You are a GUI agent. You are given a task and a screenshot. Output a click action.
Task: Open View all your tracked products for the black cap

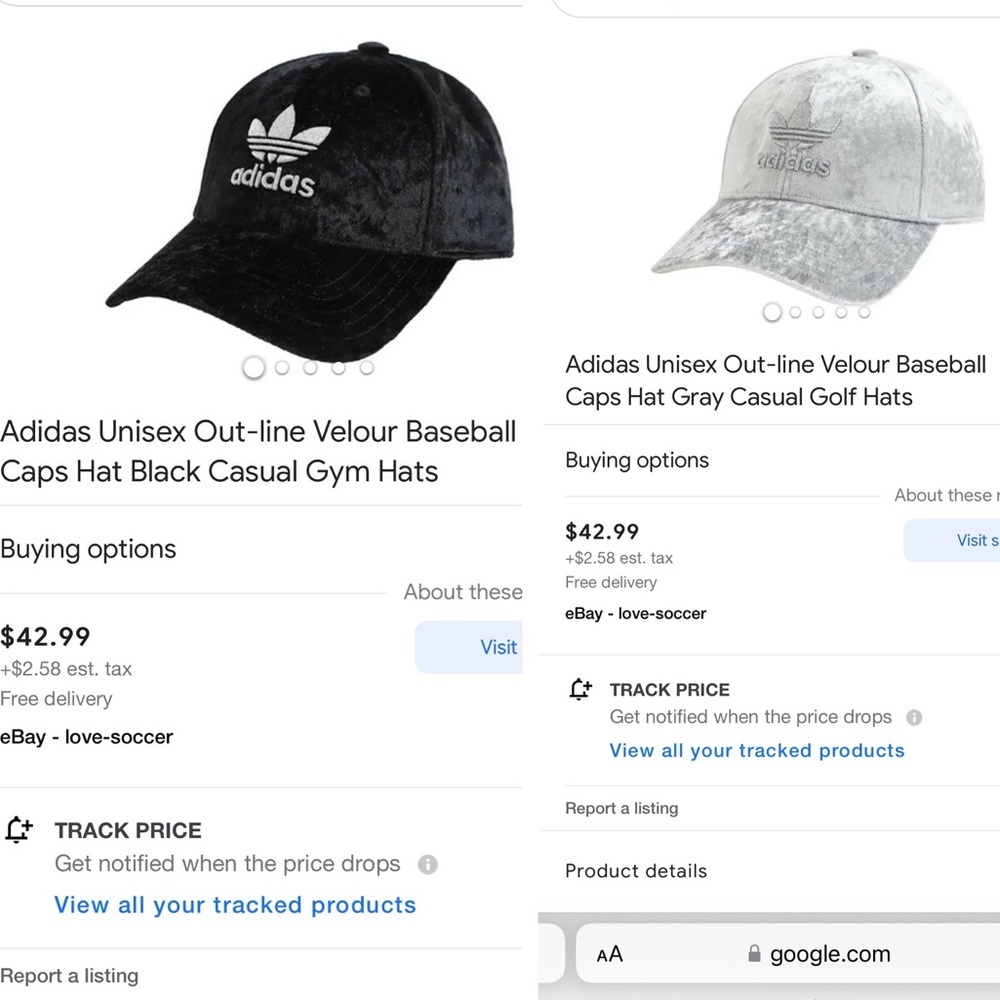[x=235, y=905]
